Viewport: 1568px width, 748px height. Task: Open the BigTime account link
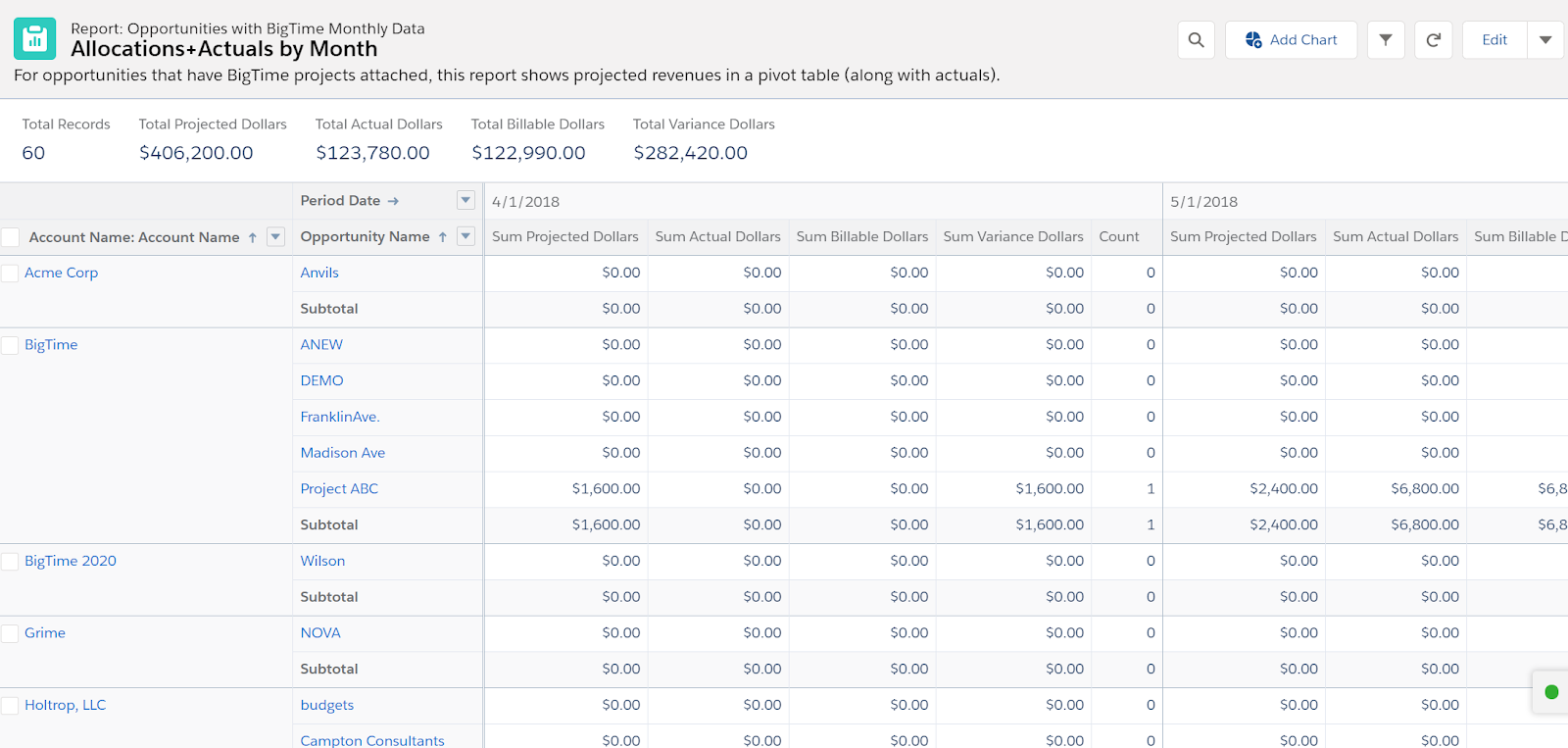[51, 345]
